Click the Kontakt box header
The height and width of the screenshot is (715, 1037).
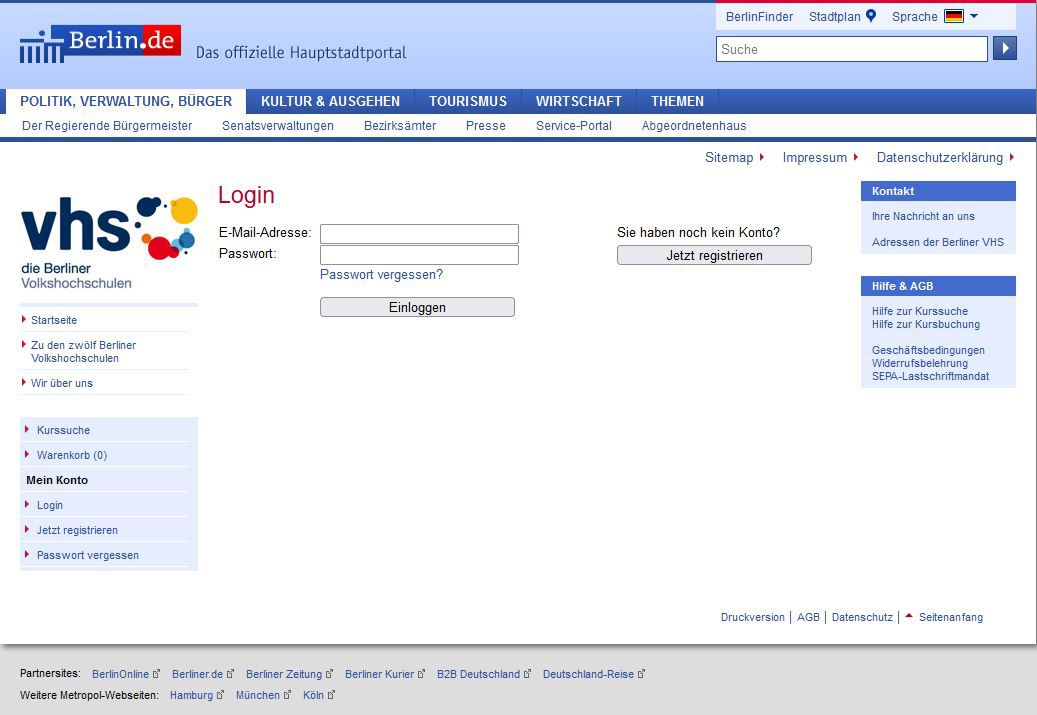pyautogui.click(x=938, y=191)
